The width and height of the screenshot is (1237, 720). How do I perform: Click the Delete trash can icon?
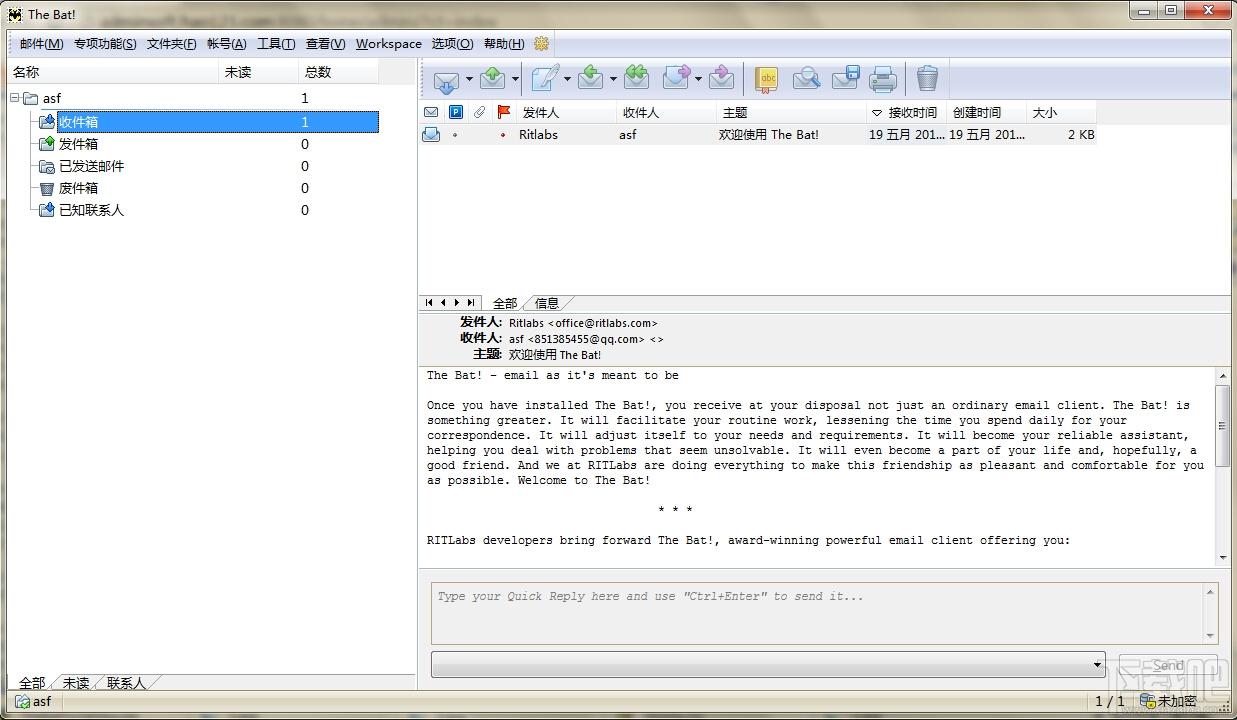click(928, 78)
